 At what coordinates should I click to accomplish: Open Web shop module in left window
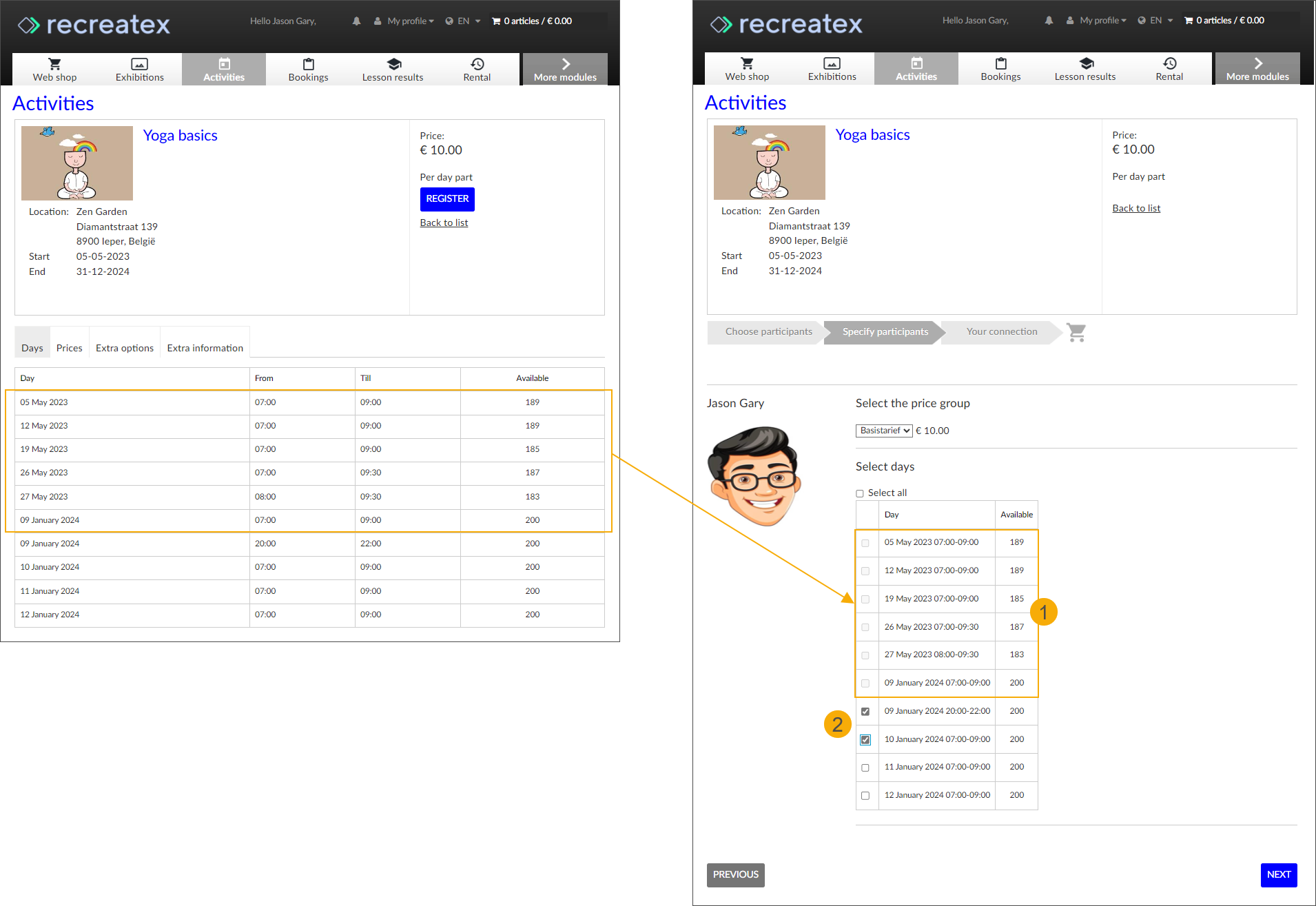pos(54,70)
